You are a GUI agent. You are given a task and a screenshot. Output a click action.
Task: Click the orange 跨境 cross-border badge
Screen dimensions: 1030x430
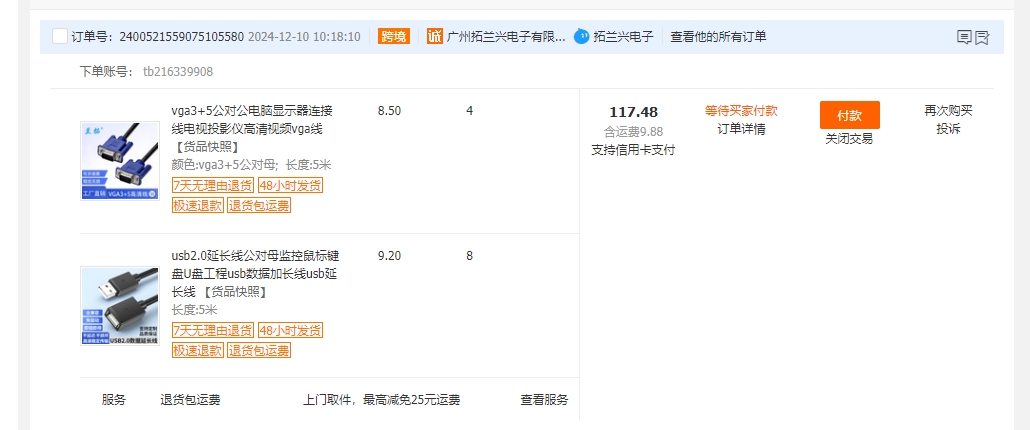click(394, 37)
